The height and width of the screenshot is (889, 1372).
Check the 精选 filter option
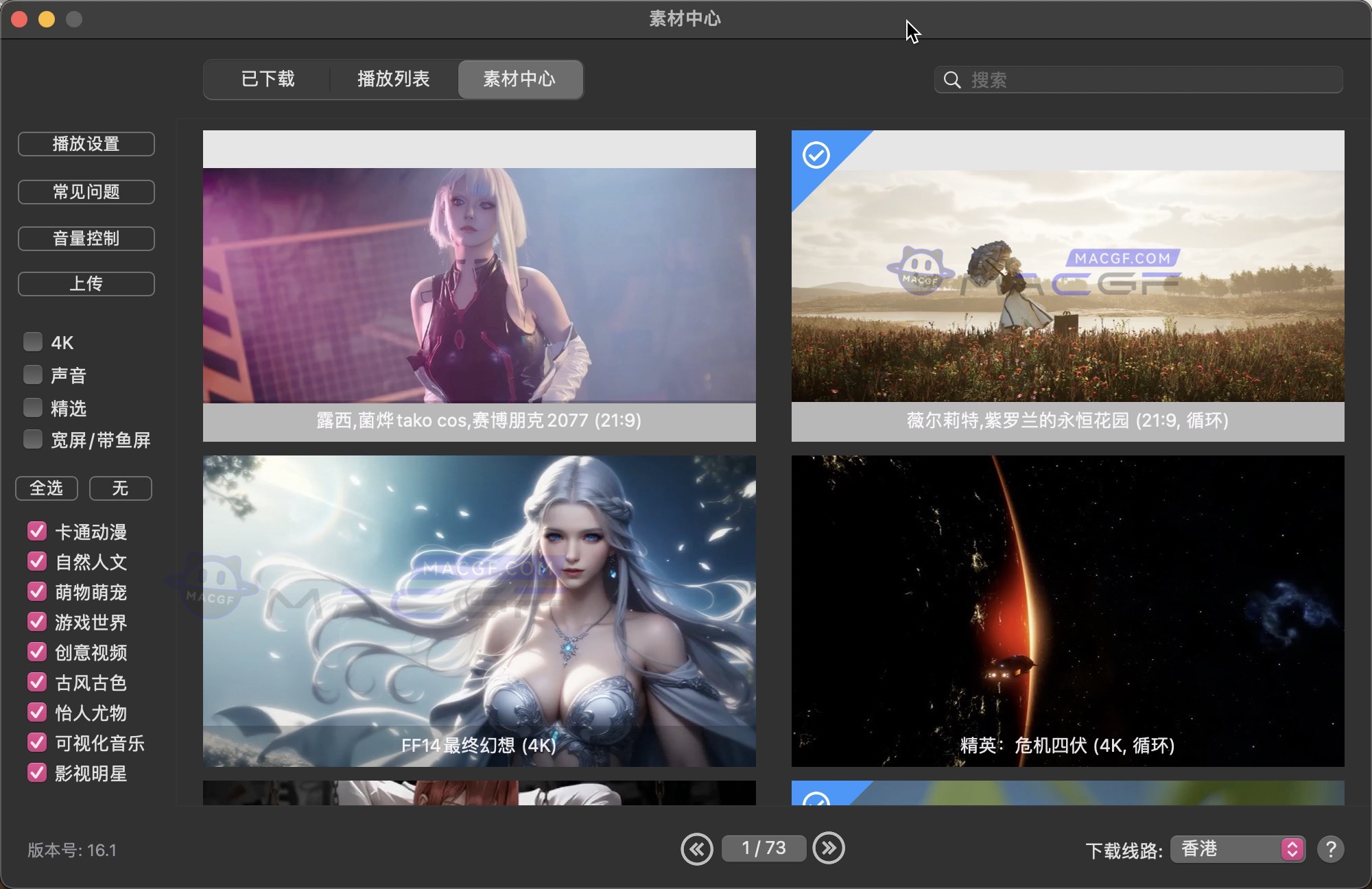click(32, 407)
